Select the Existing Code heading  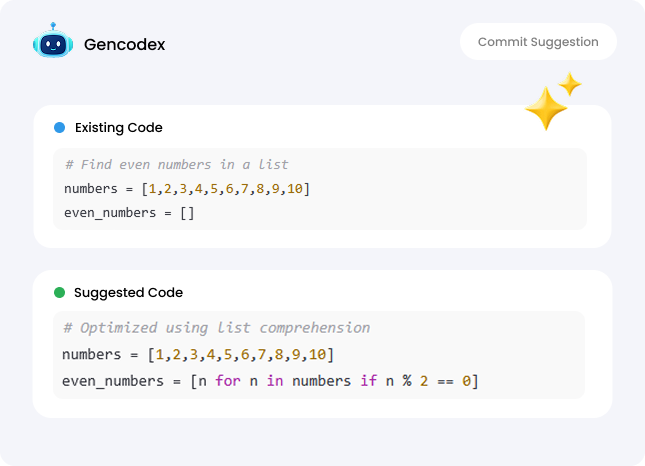coord(118,128)
